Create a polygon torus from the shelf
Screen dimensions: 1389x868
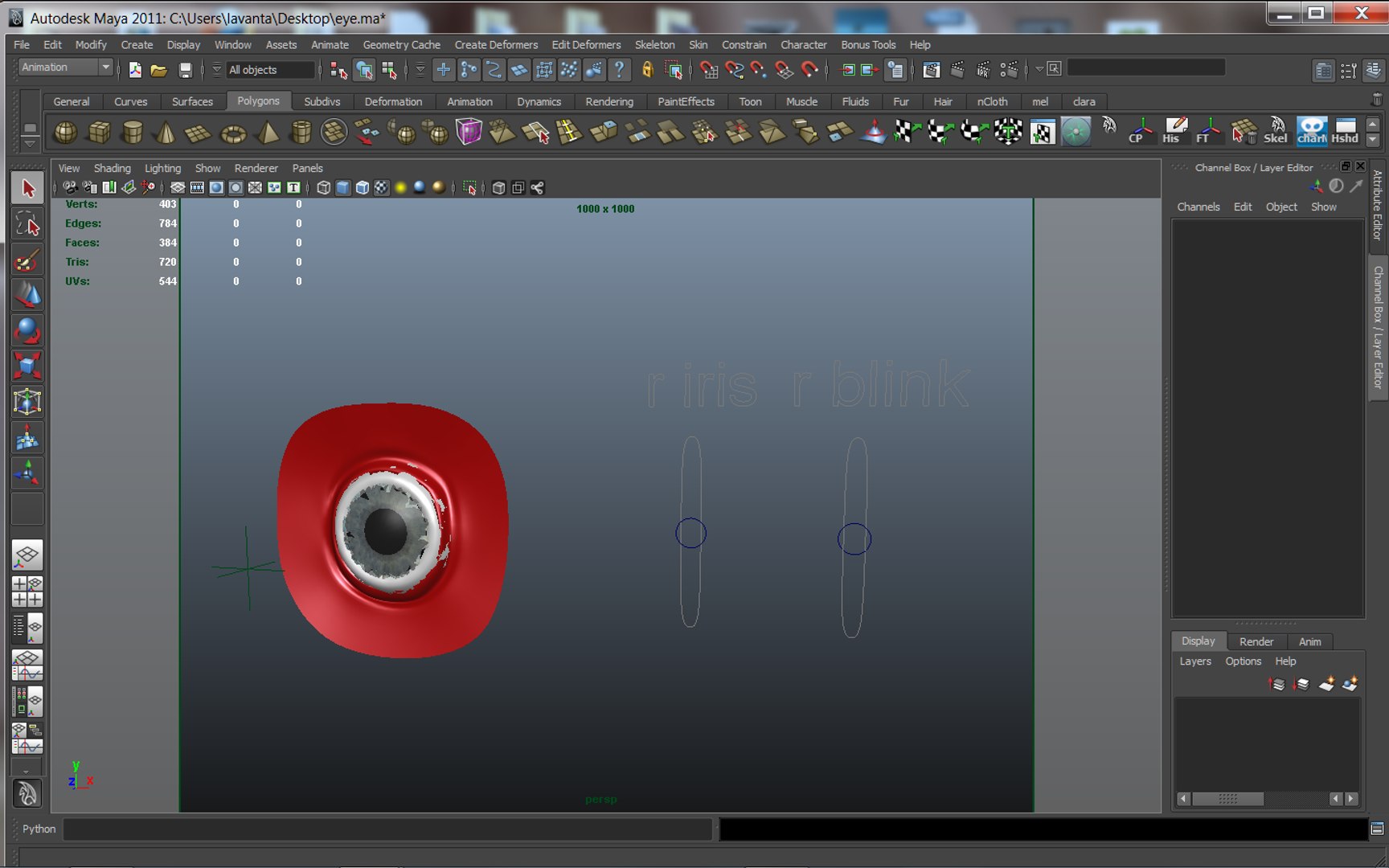[x=233, y=132]
